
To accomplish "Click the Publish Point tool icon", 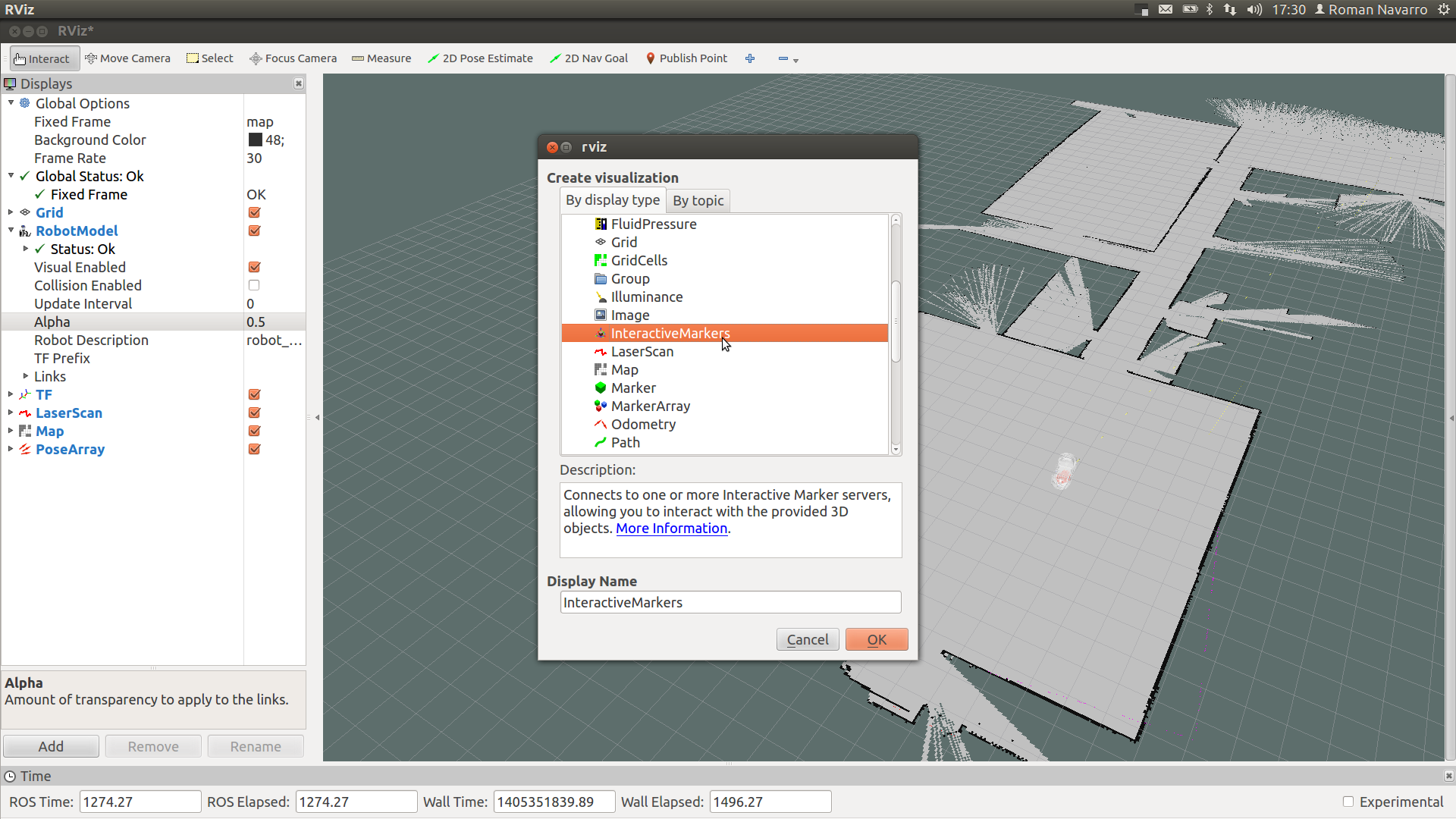I will pos(648,58).
